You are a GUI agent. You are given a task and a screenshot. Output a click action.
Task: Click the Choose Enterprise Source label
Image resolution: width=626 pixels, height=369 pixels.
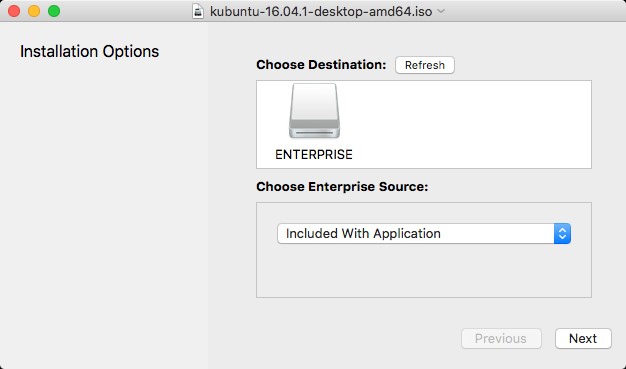click(x=342, y=186)
